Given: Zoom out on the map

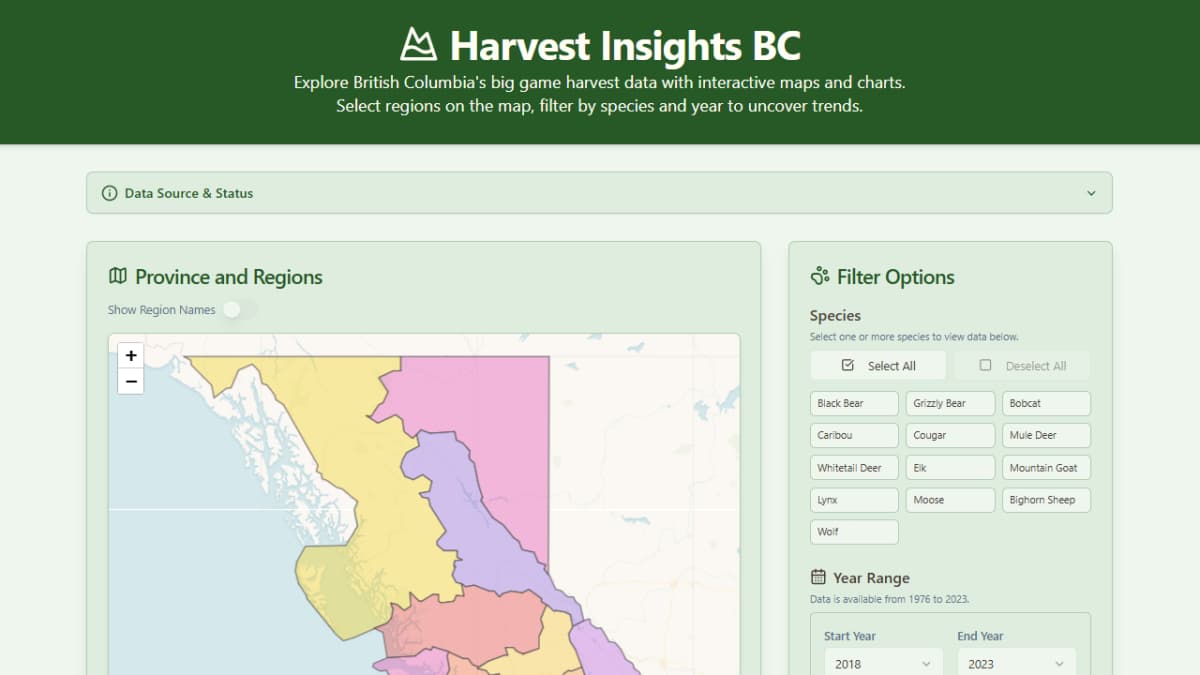Looking at the screenshot, I should 131,381.
